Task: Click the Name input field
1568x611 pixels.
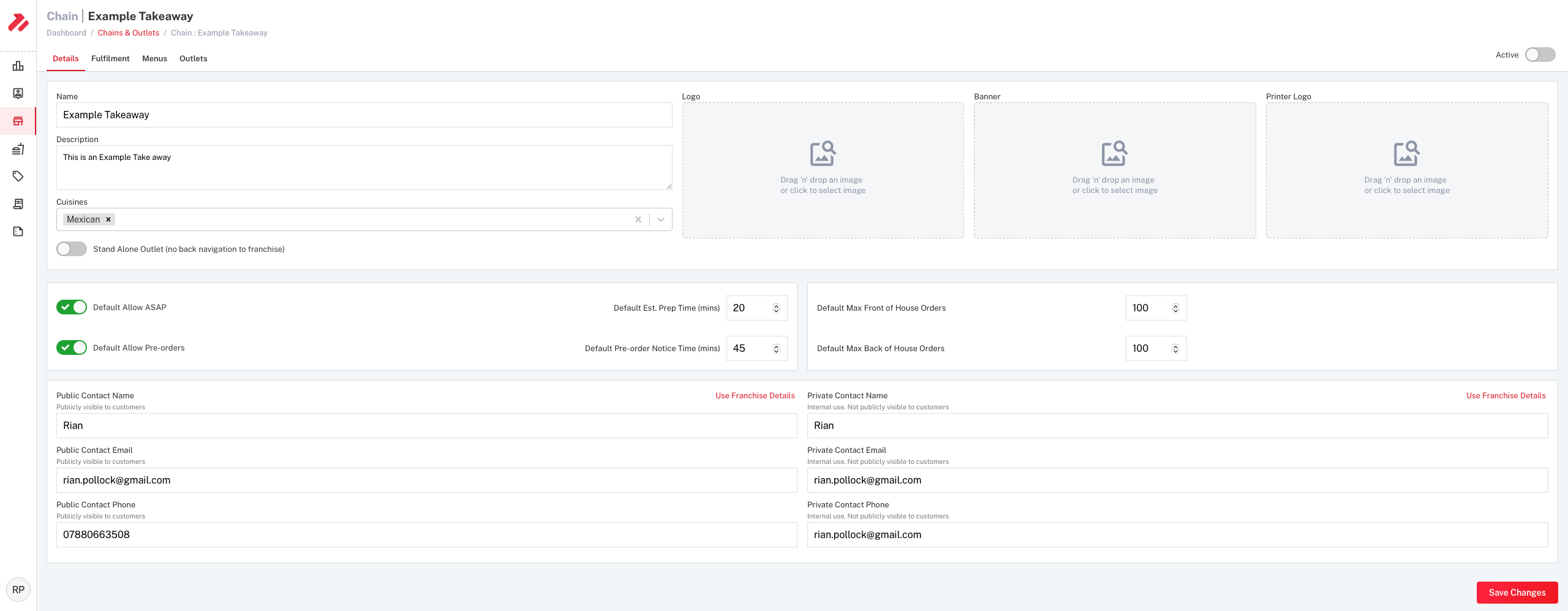Action: [x=364, y=115]
